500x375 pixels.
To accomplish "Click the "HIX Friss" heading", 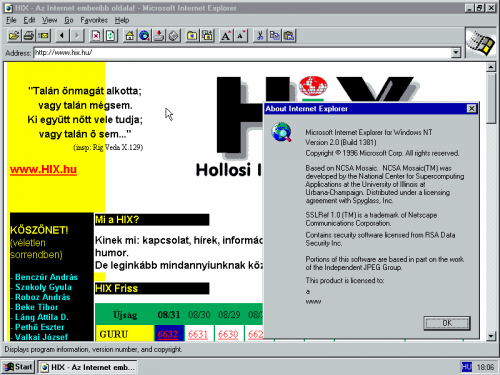I will point(116,288).
